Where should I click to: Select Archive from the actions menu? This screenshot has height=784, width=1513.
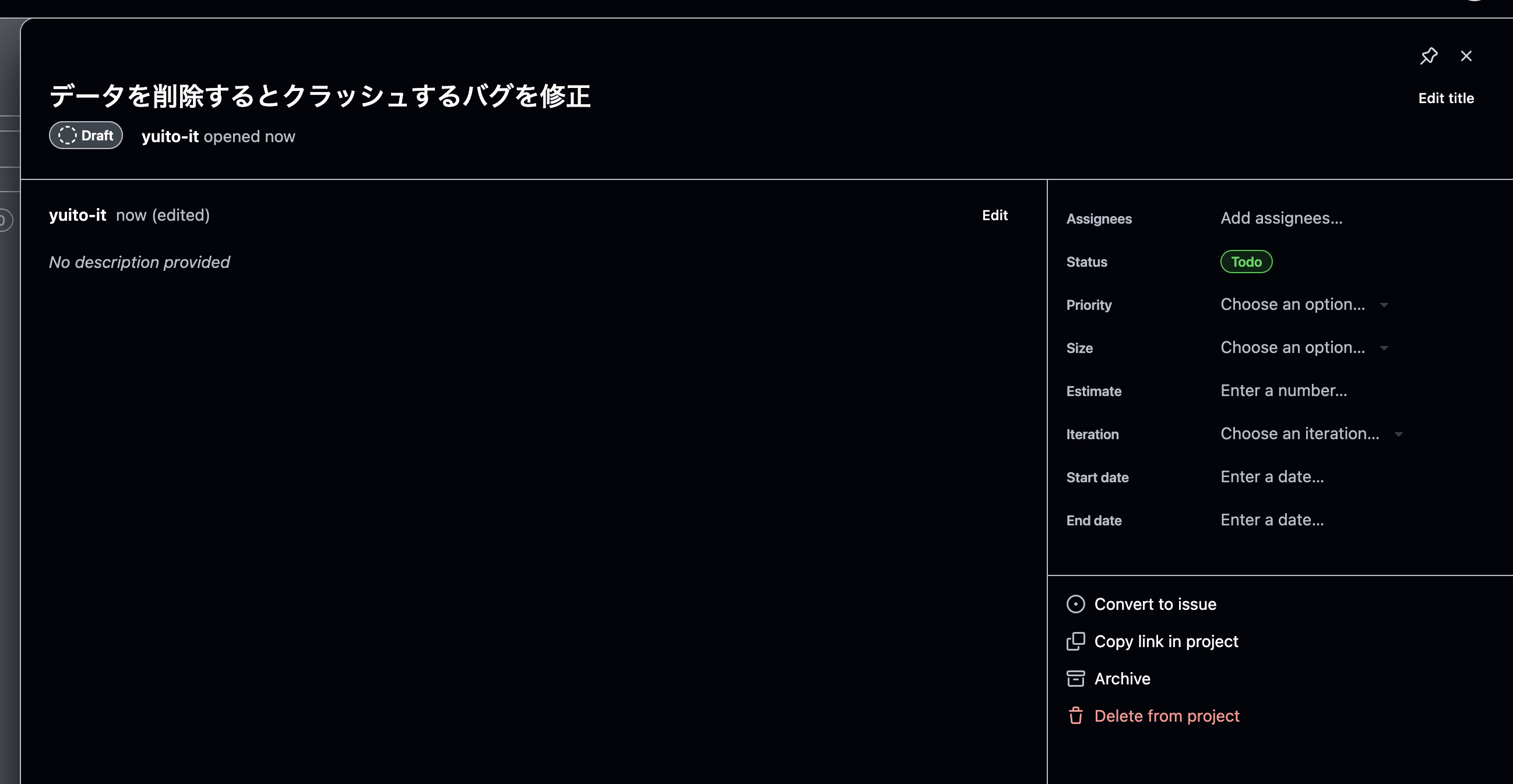pos(1123,679)
